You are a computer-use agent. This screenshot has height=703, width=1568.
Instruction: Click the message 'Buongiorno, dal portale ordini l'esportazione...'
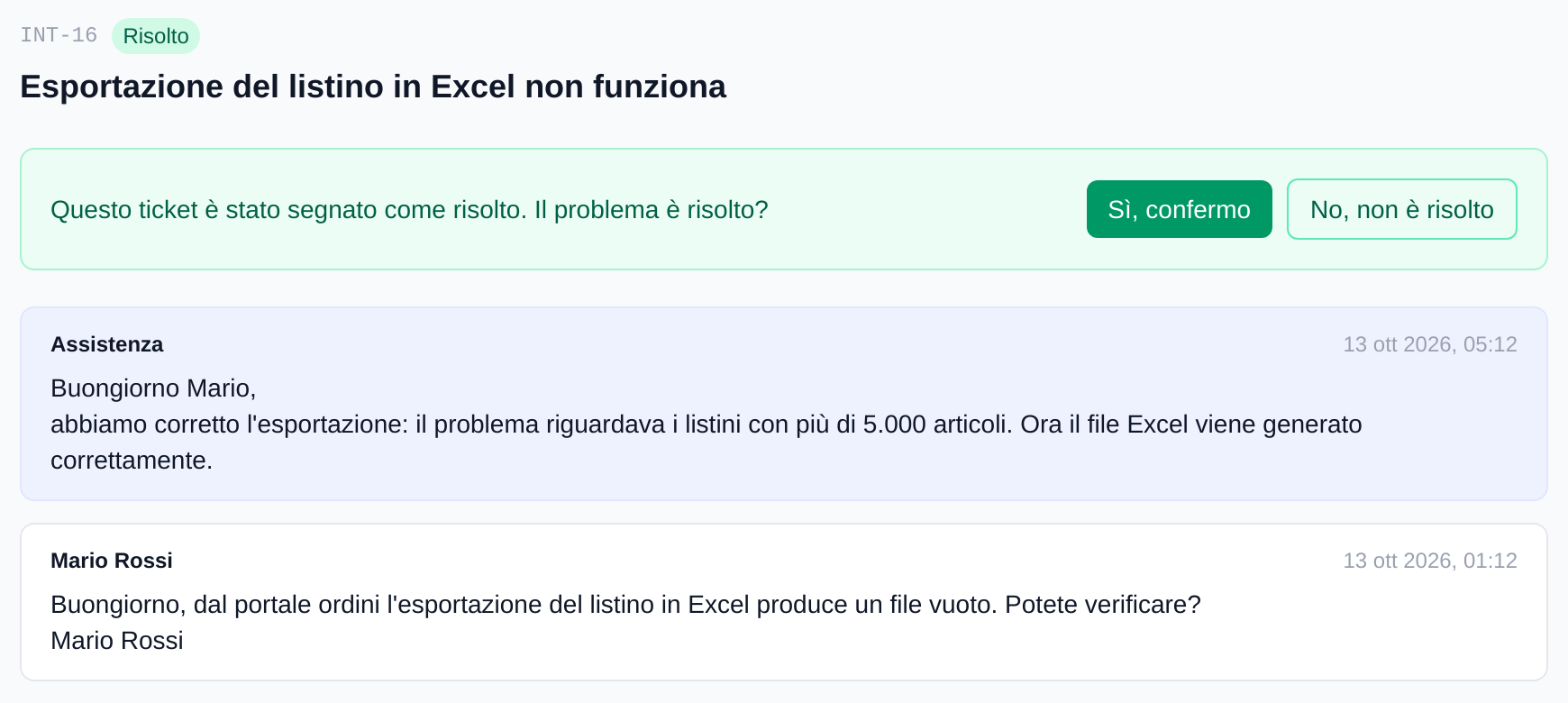click(x=626, y=605)
